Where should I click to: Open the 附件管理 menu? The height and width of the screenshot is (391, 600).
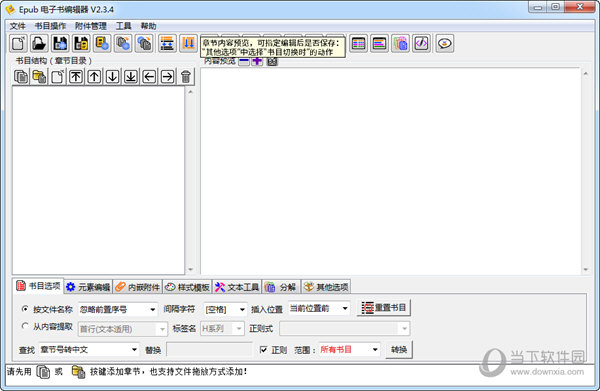pyautogui.click(x=91, y=26)
